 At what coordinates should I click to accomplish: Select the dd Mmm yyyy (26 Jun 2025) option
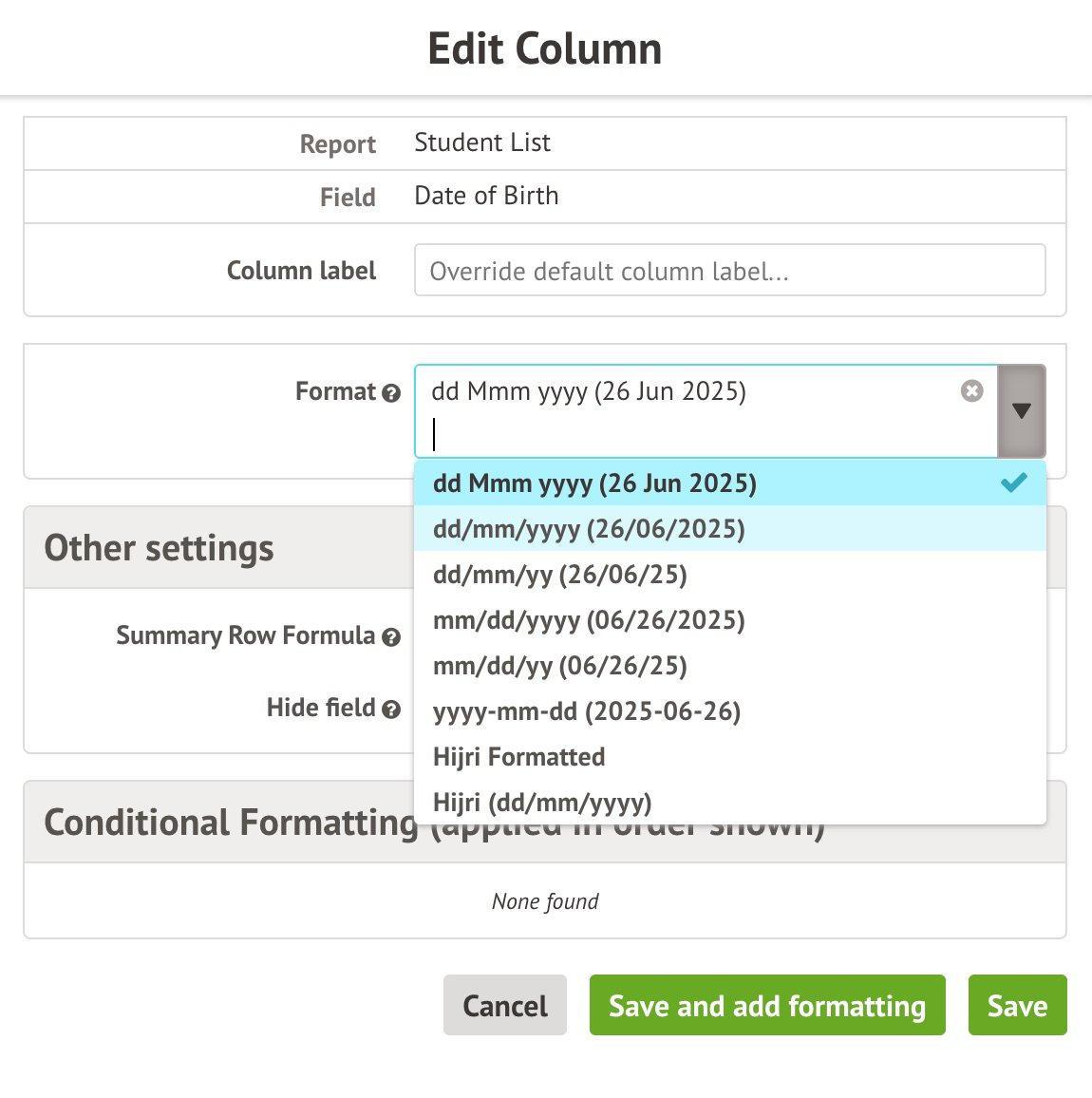tap(594, 483)
